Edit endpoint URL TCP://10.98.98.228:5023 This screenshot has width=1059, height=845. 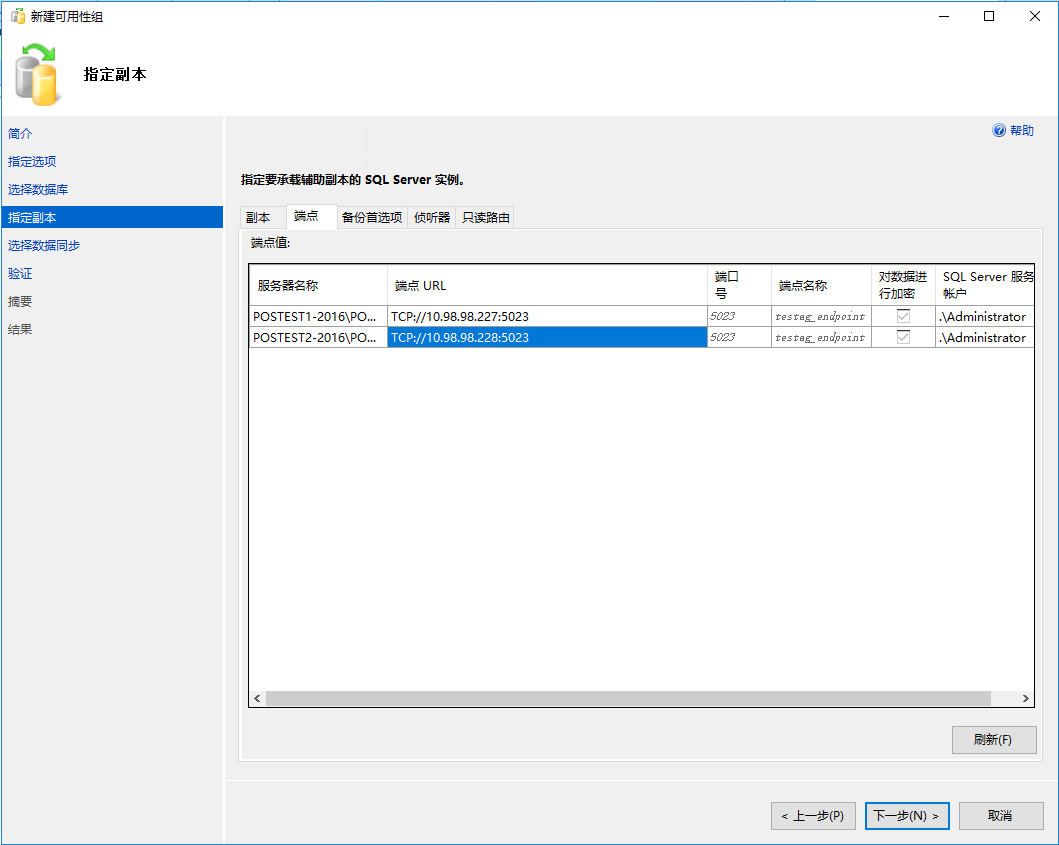click(x=547, y=337)
